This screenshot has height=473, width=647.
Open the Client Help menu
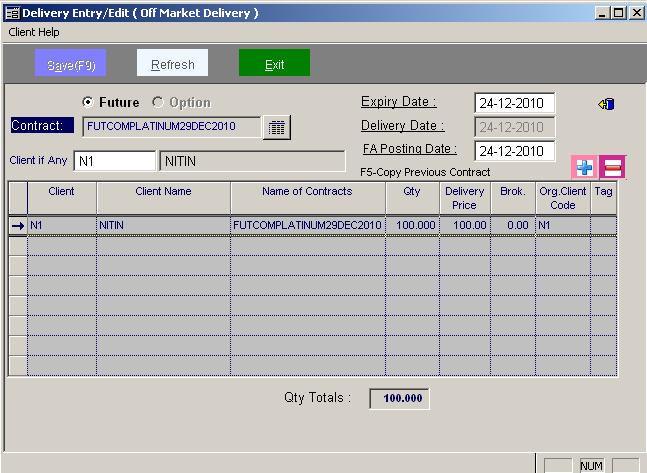point(35,32)
